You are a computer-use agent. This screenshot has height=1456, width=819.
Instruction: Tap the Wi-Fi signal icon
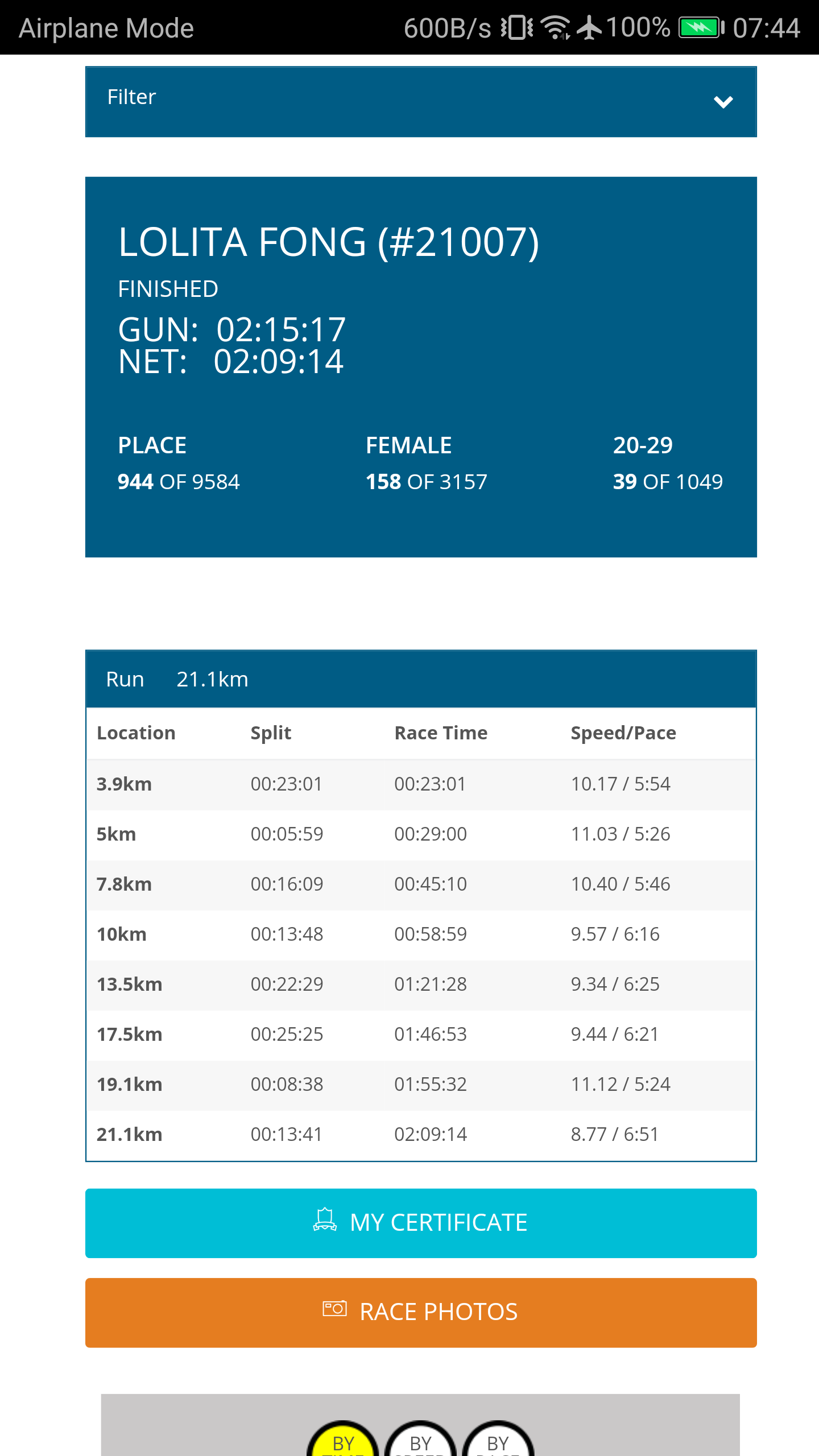[555, 28]
